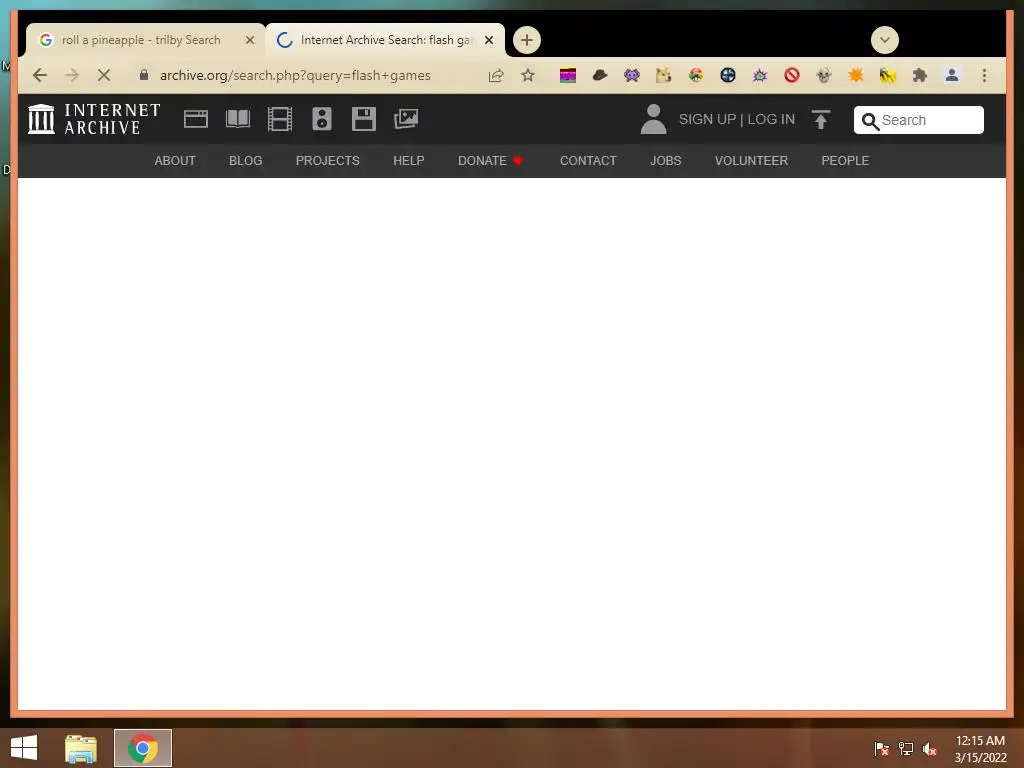Open the BLOG link
This screenshot has width=1024, height=768.
(x=246, y=161)
